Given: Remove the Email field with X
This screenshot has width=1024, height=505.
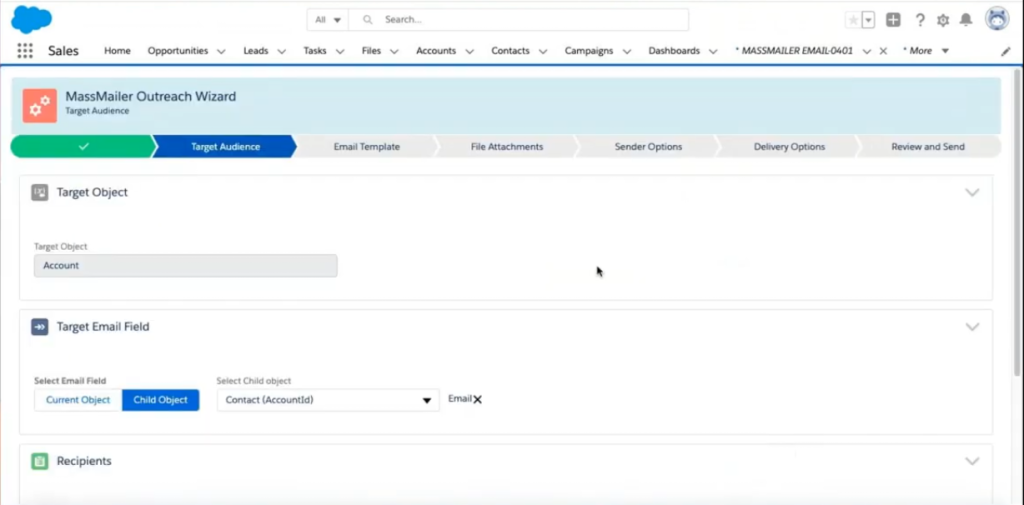Looking at the screenshot, I should click(477, 400).
